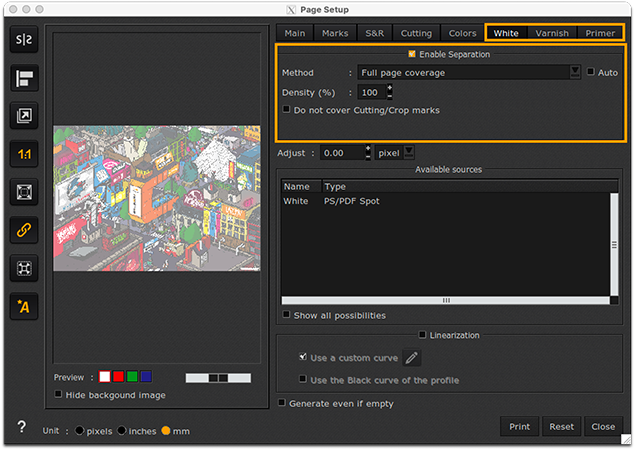Enable Hide background image checkbox
This screenshot has width=635, height=450.
59,396
